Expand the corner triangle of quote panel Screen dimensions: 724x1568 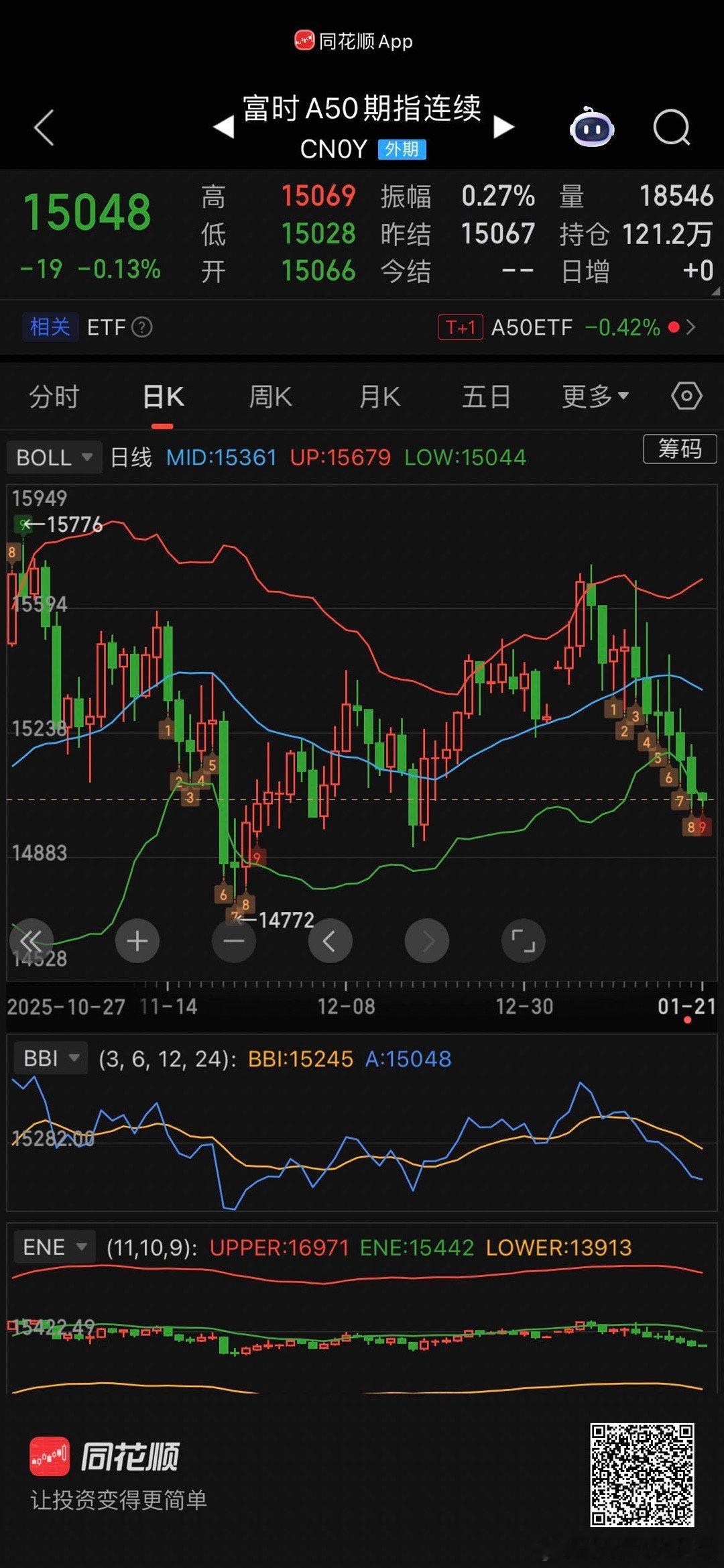click(716, 292)
